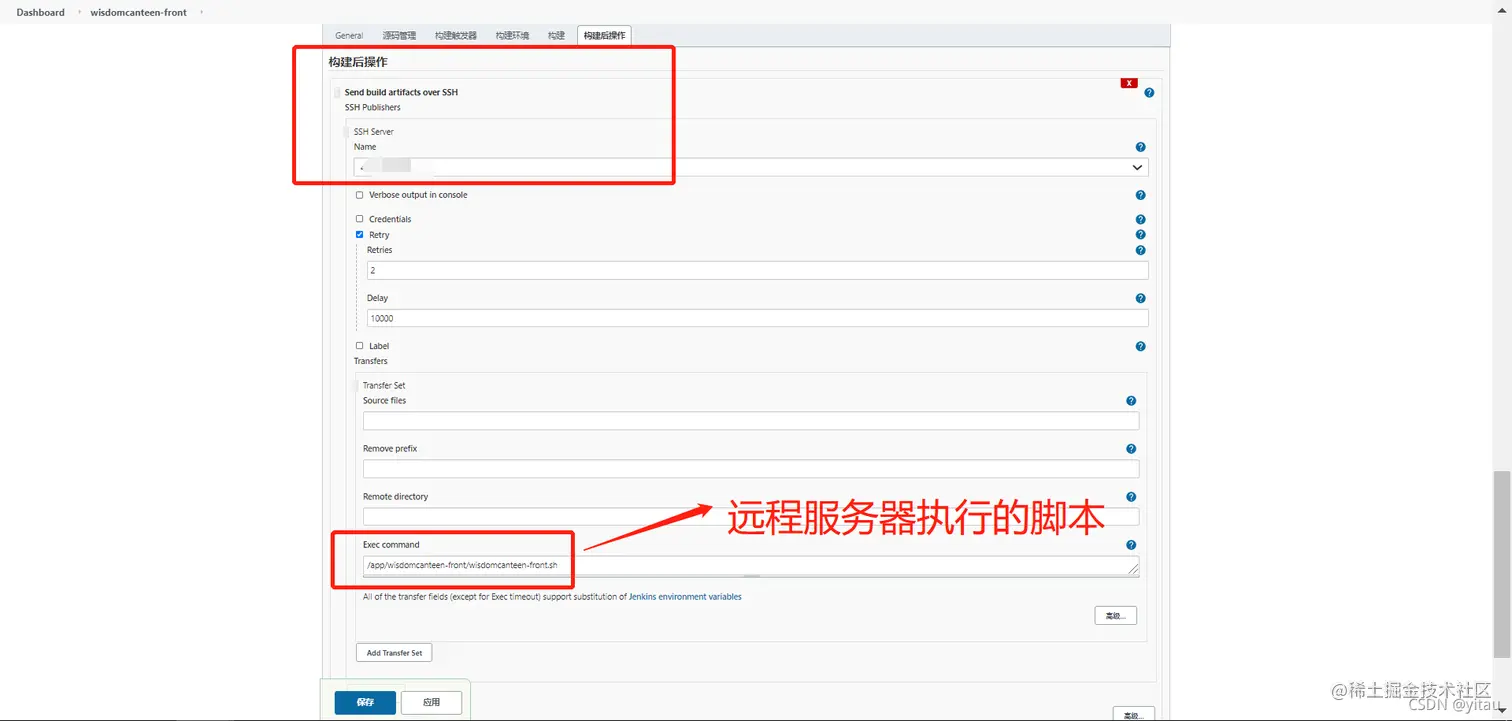Switch to the 构建 tab
Image resolution: width=1512 pixels, height=721 pixels.
click(x=556, y=36)
